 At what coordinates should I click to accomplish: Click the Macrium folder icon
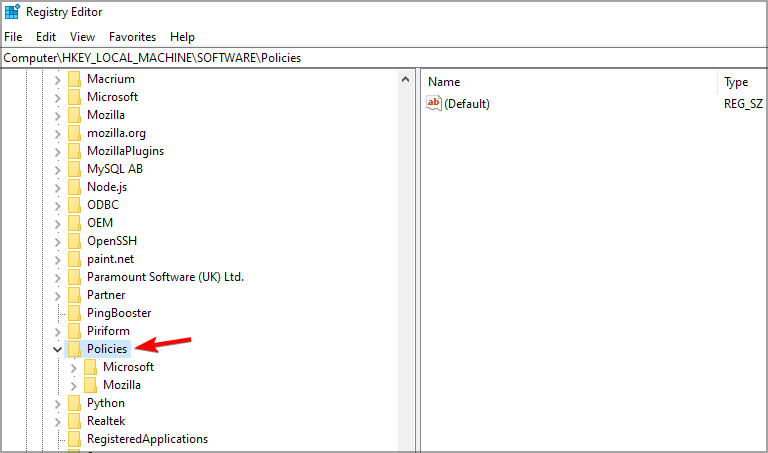coord(74,79)
